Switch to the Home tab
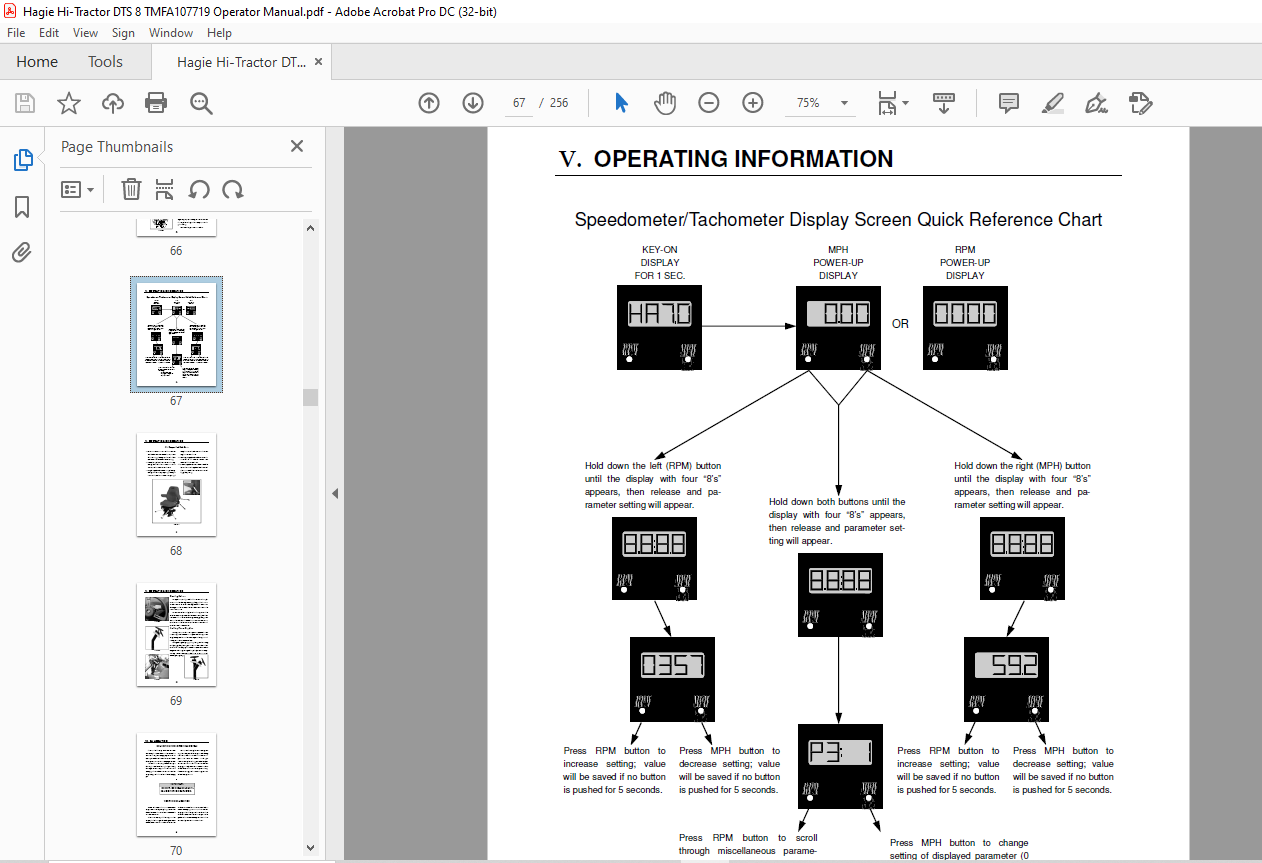The image size is (1262, 863). coord(37,62)
